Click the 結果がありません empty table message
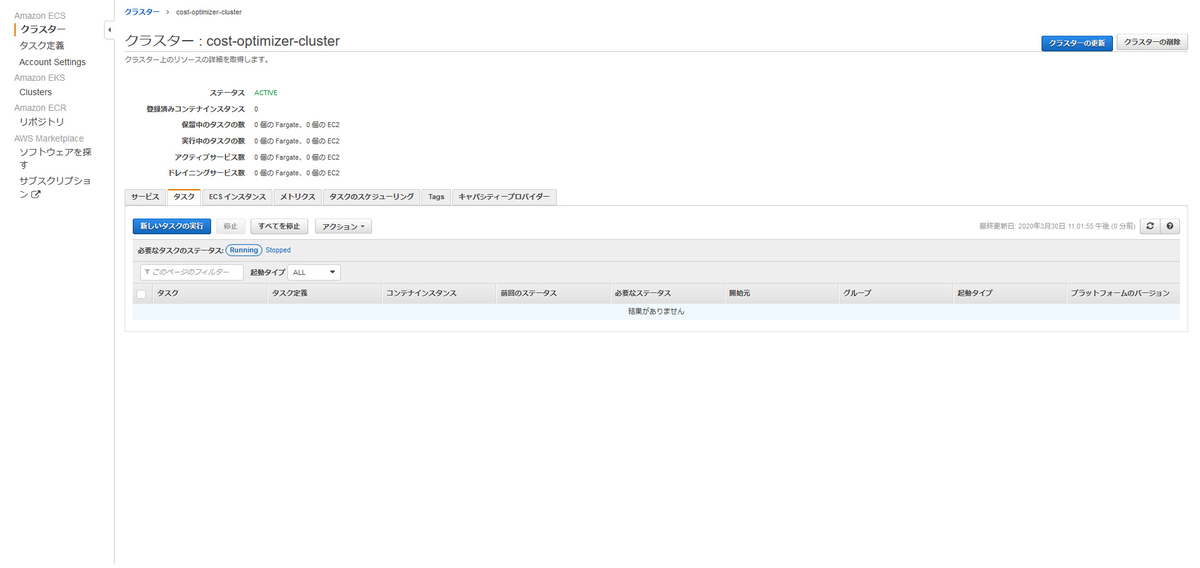This screenshot has height=568, width=1200. (x=656, y=312)
